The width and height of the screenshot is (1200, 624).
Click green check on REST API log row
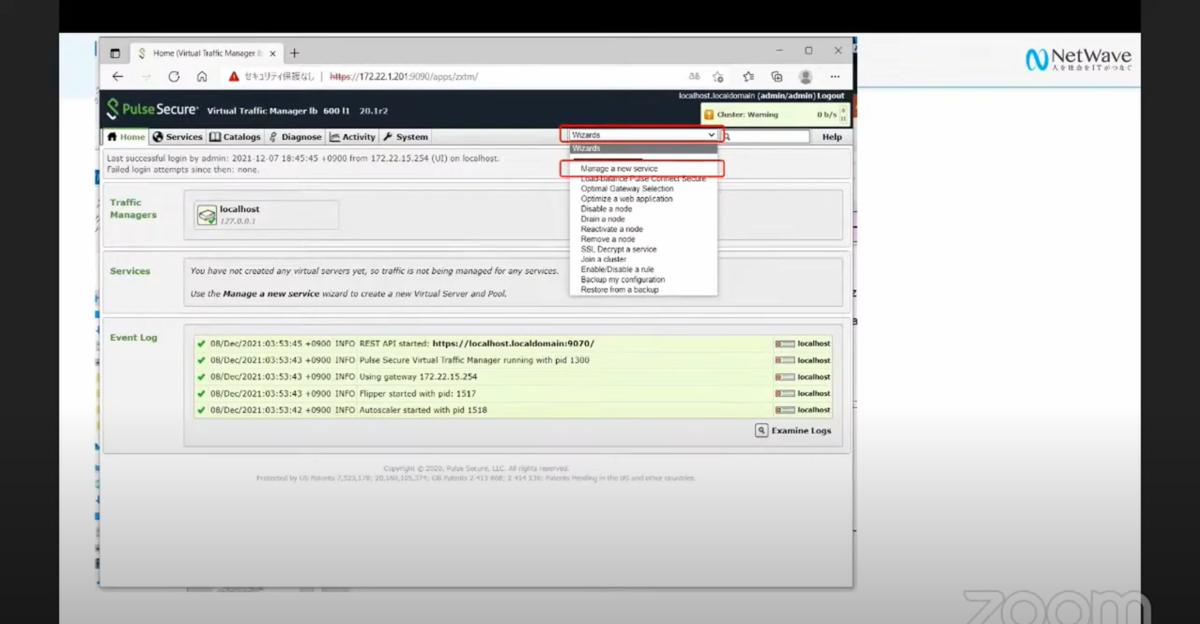(x=202, y=343)
